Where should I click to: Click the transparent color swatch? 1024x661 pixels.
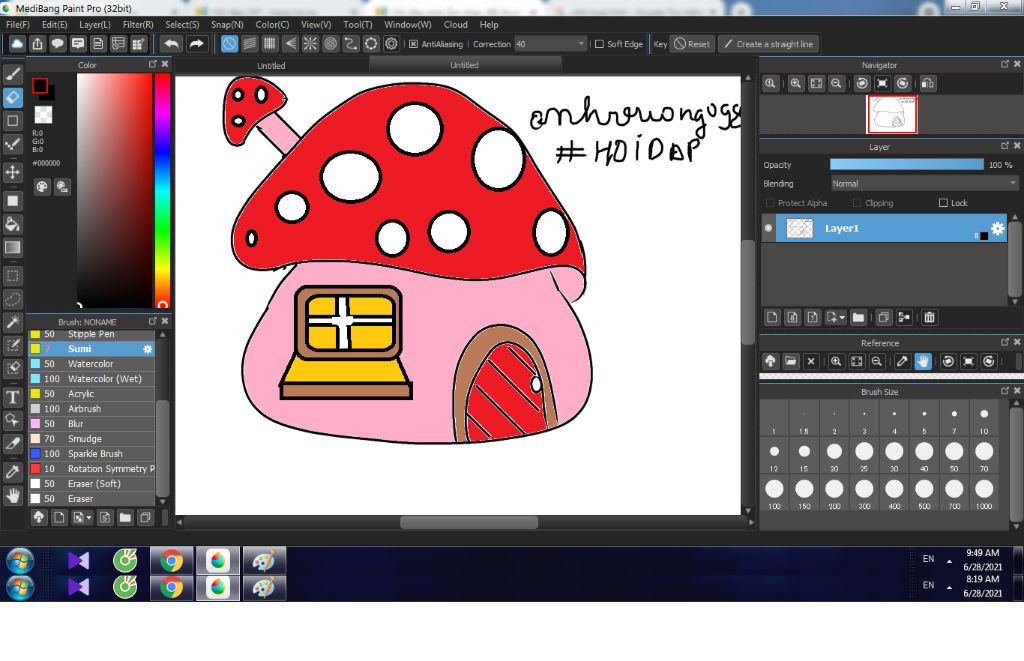tap(43, 115)
